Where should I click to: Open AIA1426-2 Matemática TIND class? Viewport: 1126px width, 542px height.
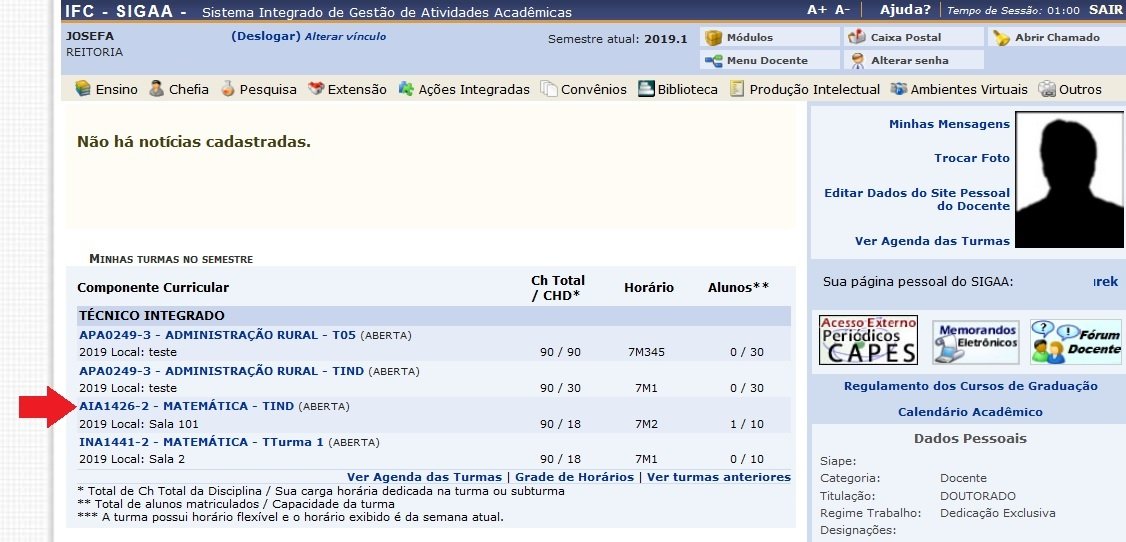[187, 406]
